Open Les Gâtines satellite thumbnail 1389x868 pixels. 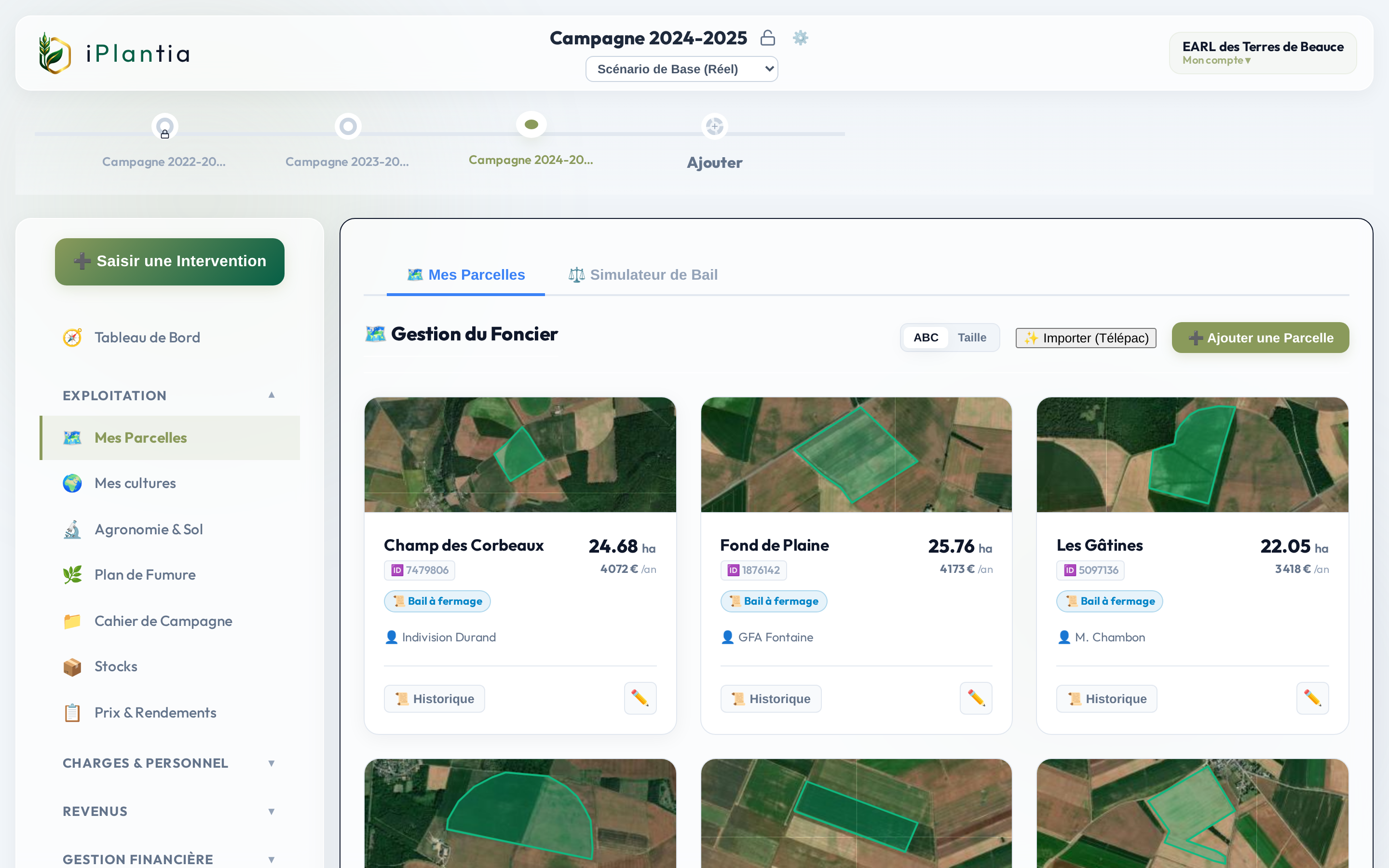coord(1193,455)
